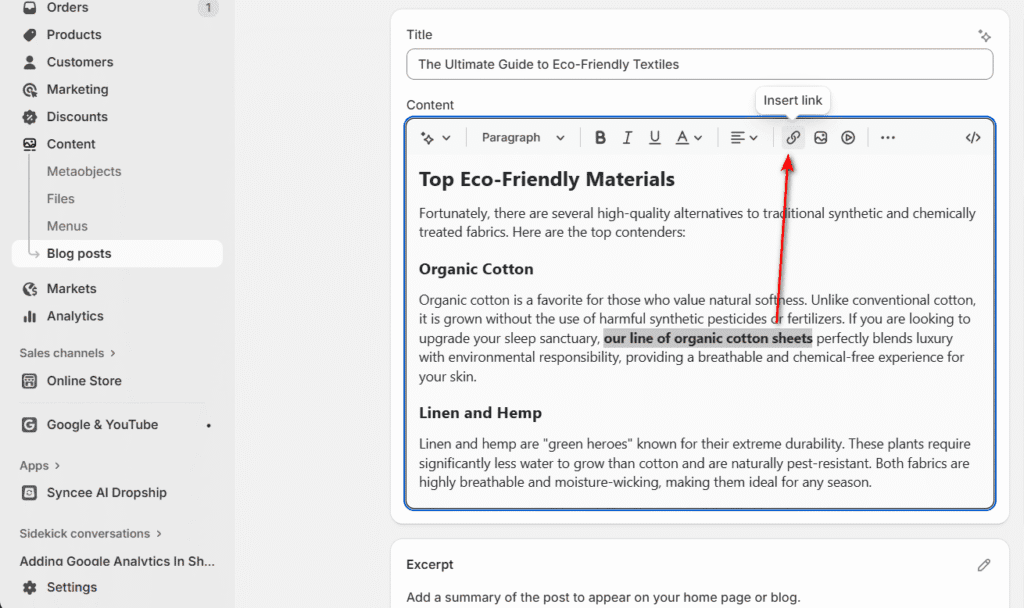Toggle bold formatting on the selected text

pos(600,137)
